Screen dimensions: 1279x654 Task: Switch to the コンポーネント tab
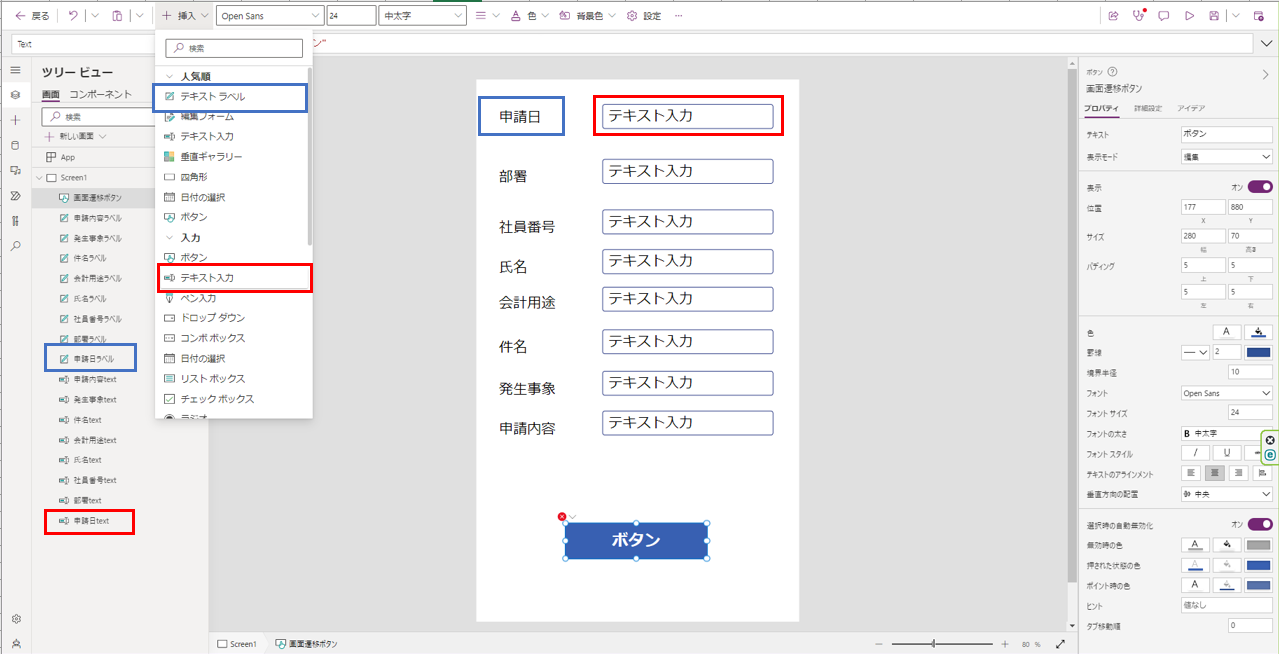100,94
